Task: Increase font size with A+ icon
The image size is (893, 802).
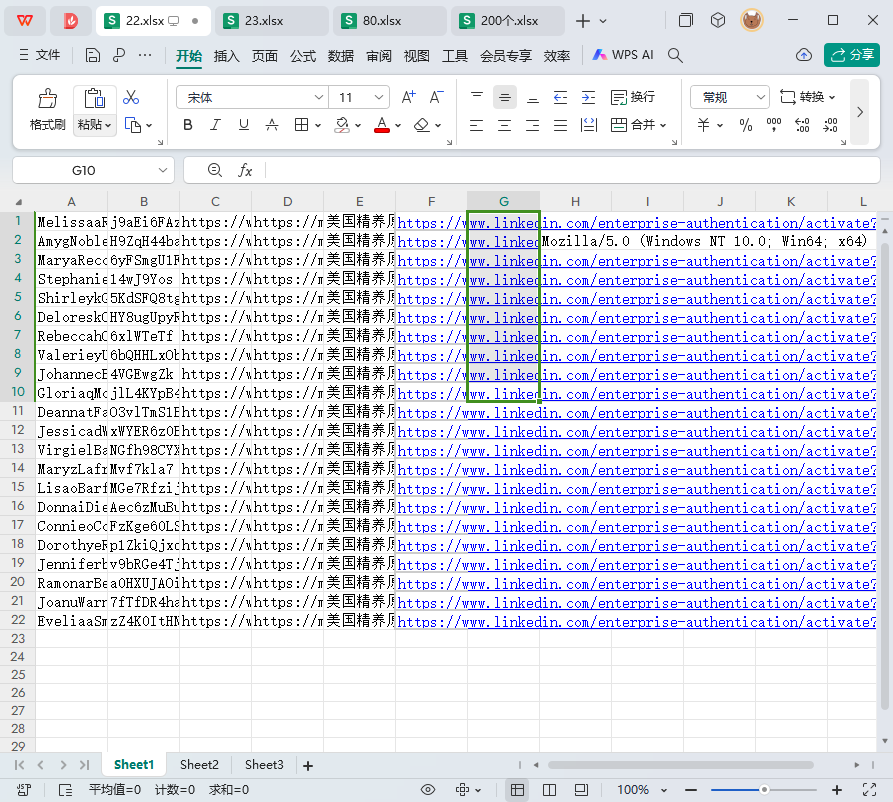Action: [x=408, y=97]
